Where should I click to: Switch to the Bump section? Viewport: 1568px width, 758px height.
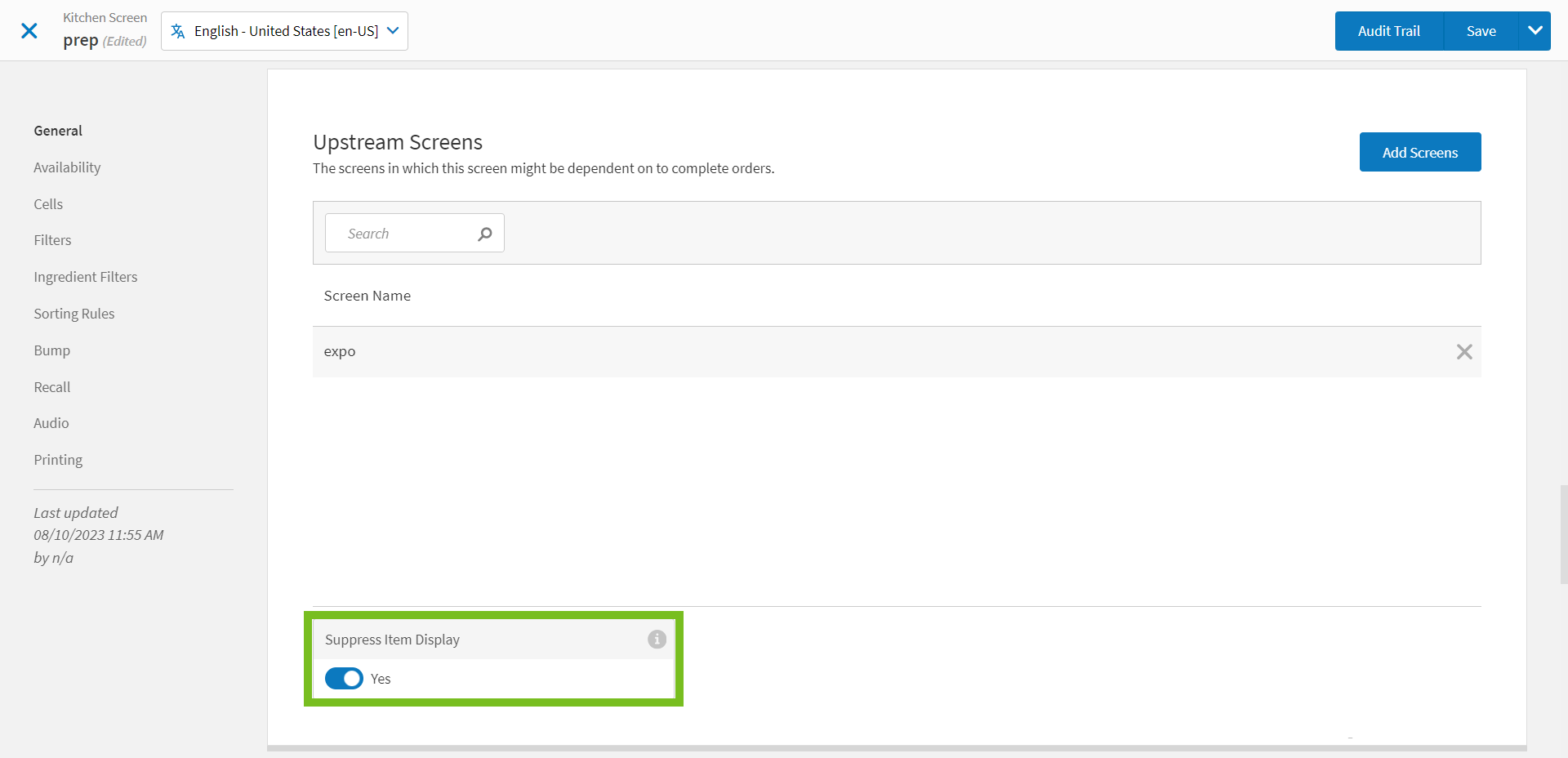click(52, 350)
